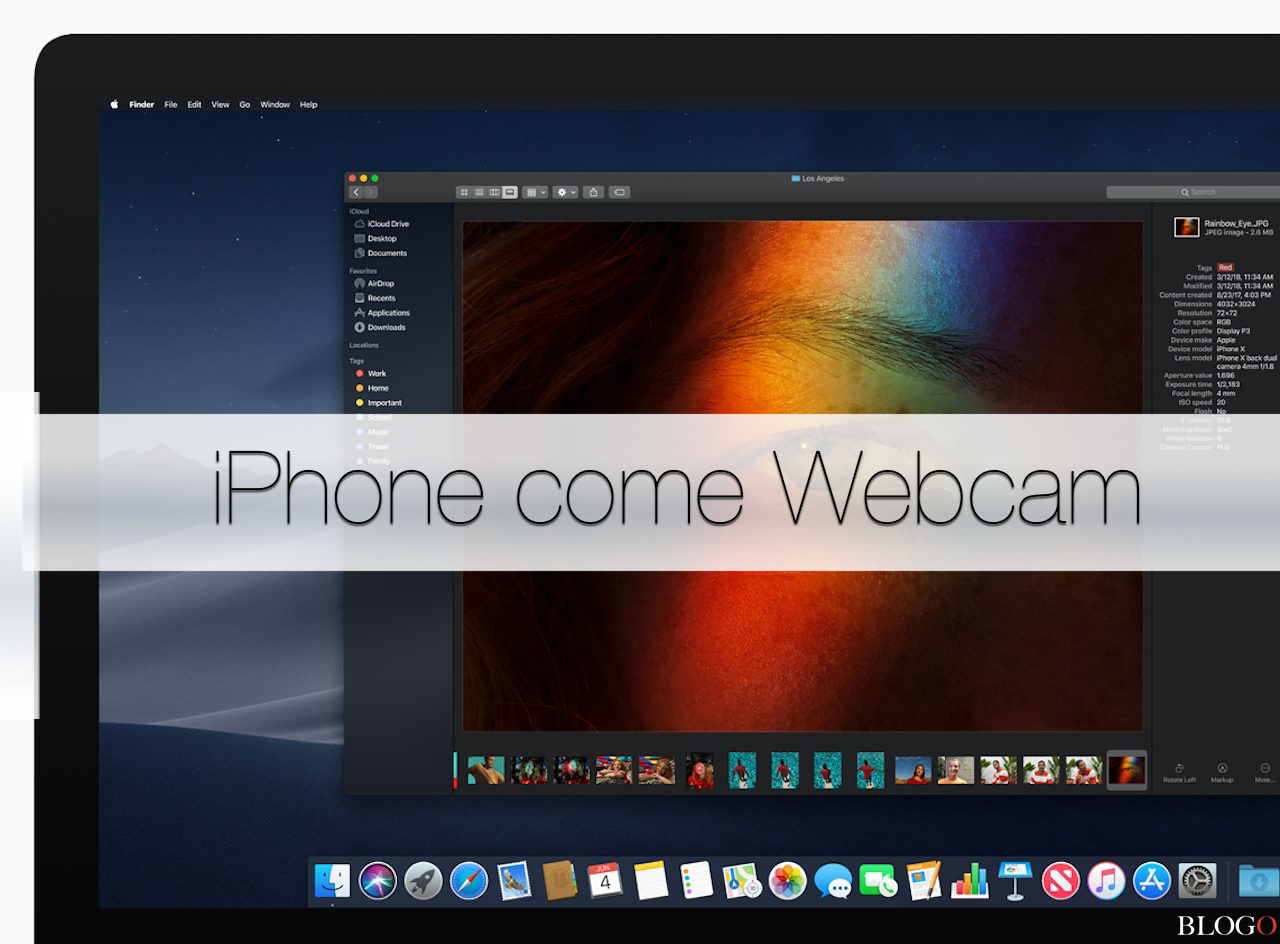1280x944 pixels.
Task: Open AirDrop from the sidebar
Action: pos(375,283)
